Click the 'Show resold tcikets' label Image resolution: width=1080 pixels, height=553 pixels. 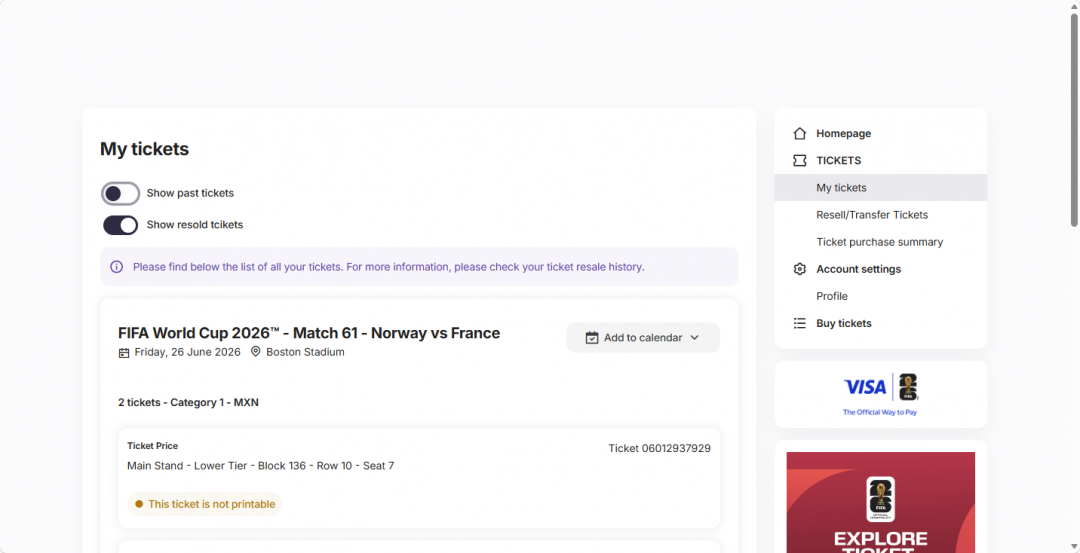[195, 225]
